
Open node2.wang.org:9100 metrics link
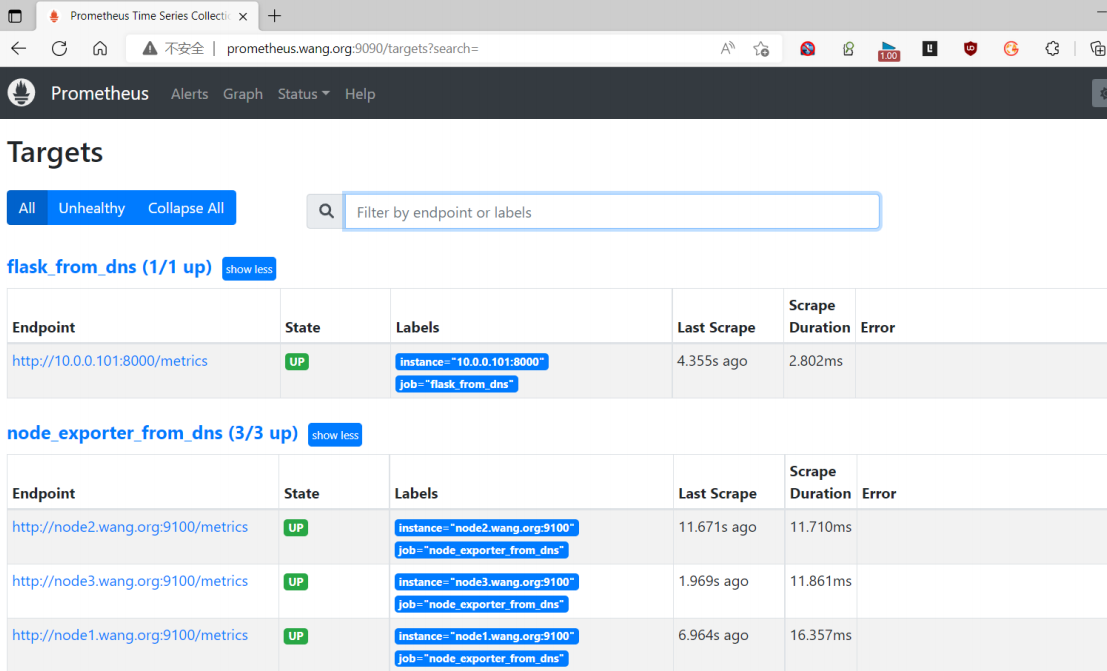coord(130,527)
